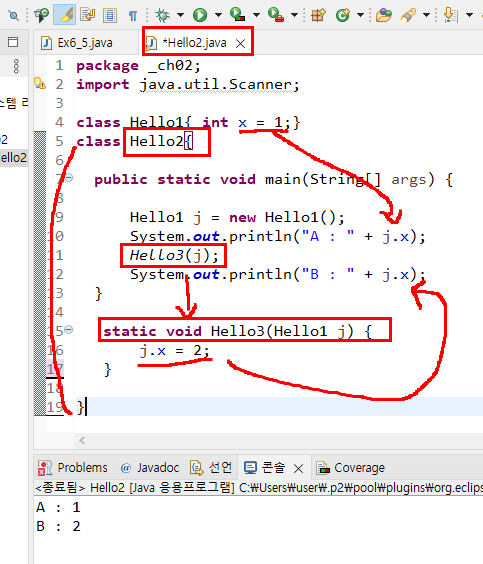Toggle Block Selection Mode icon

coord(110,15)
